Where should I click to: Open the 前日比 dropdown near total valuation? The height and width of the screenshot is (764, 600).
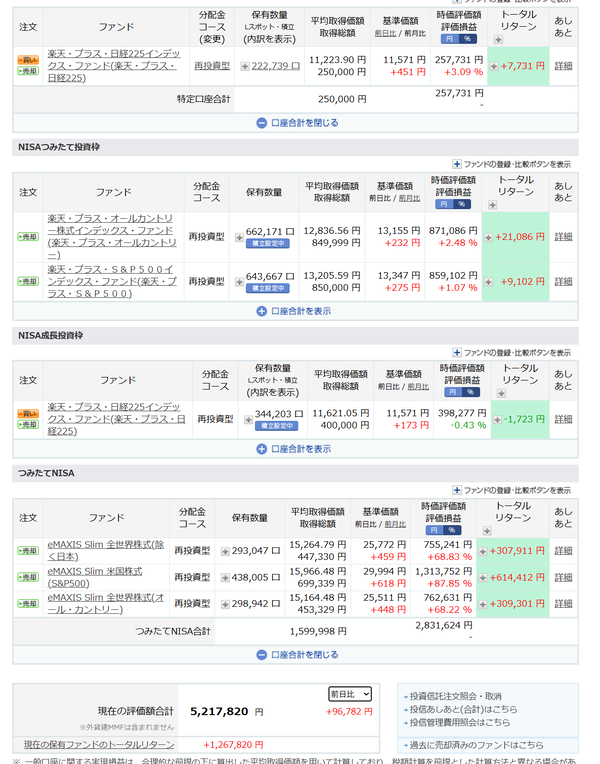click(x=350, y=694)
